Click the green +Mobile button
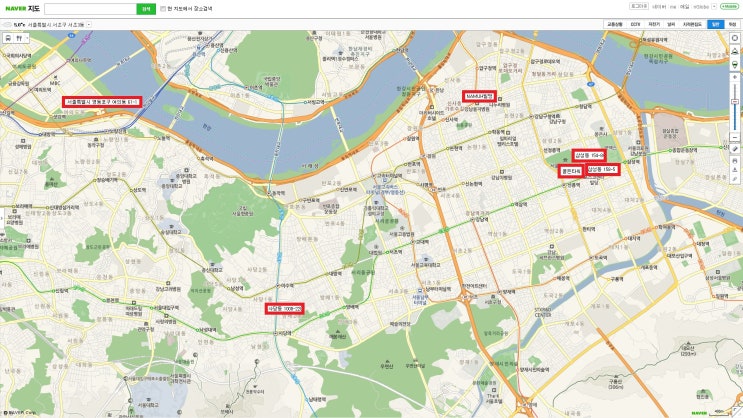The width and height of the screenshot is (743, 418). (x=729, y=7)
